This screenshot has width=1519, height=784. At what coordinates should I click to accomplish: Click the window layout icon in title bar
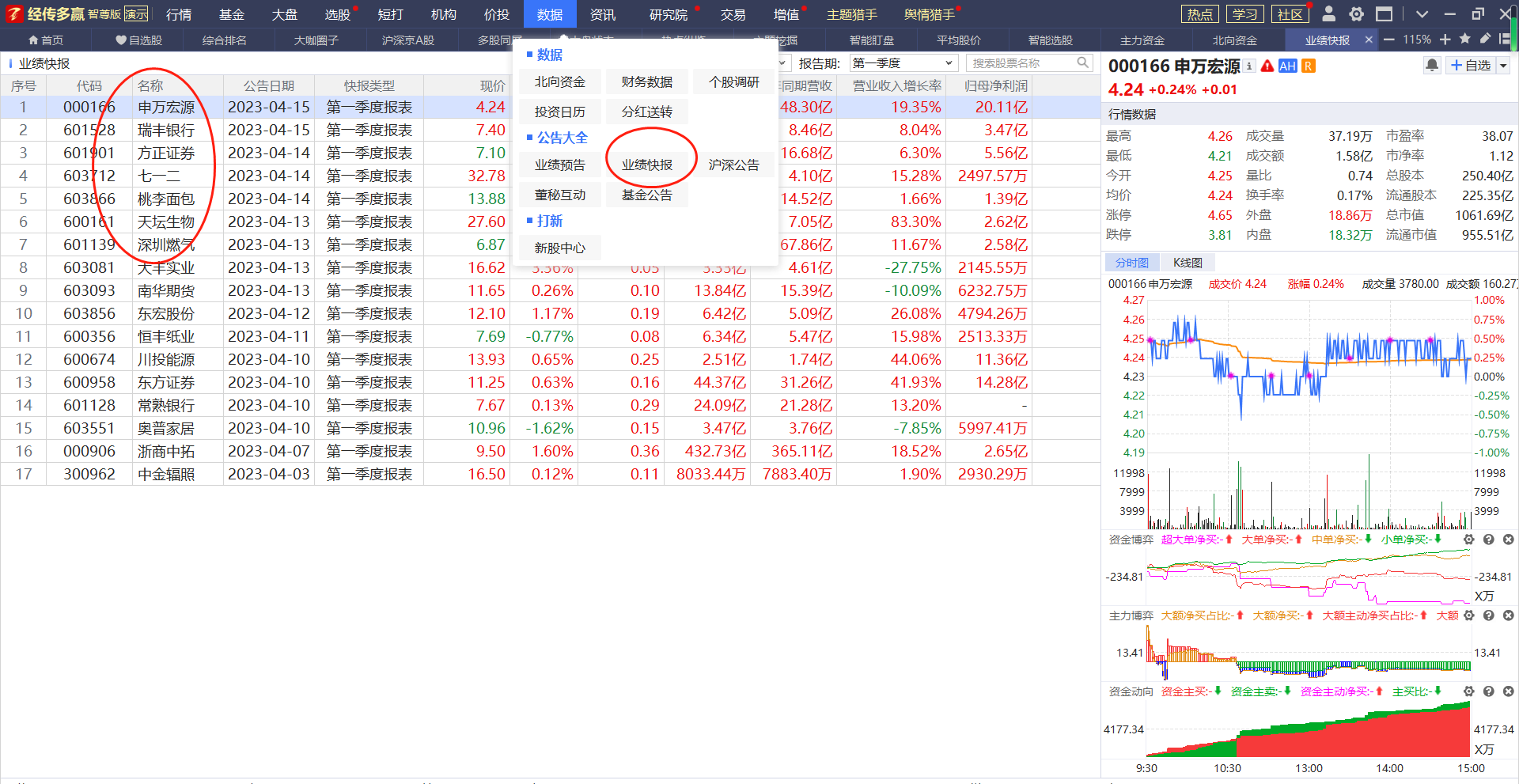click(x=1384, y=14)
